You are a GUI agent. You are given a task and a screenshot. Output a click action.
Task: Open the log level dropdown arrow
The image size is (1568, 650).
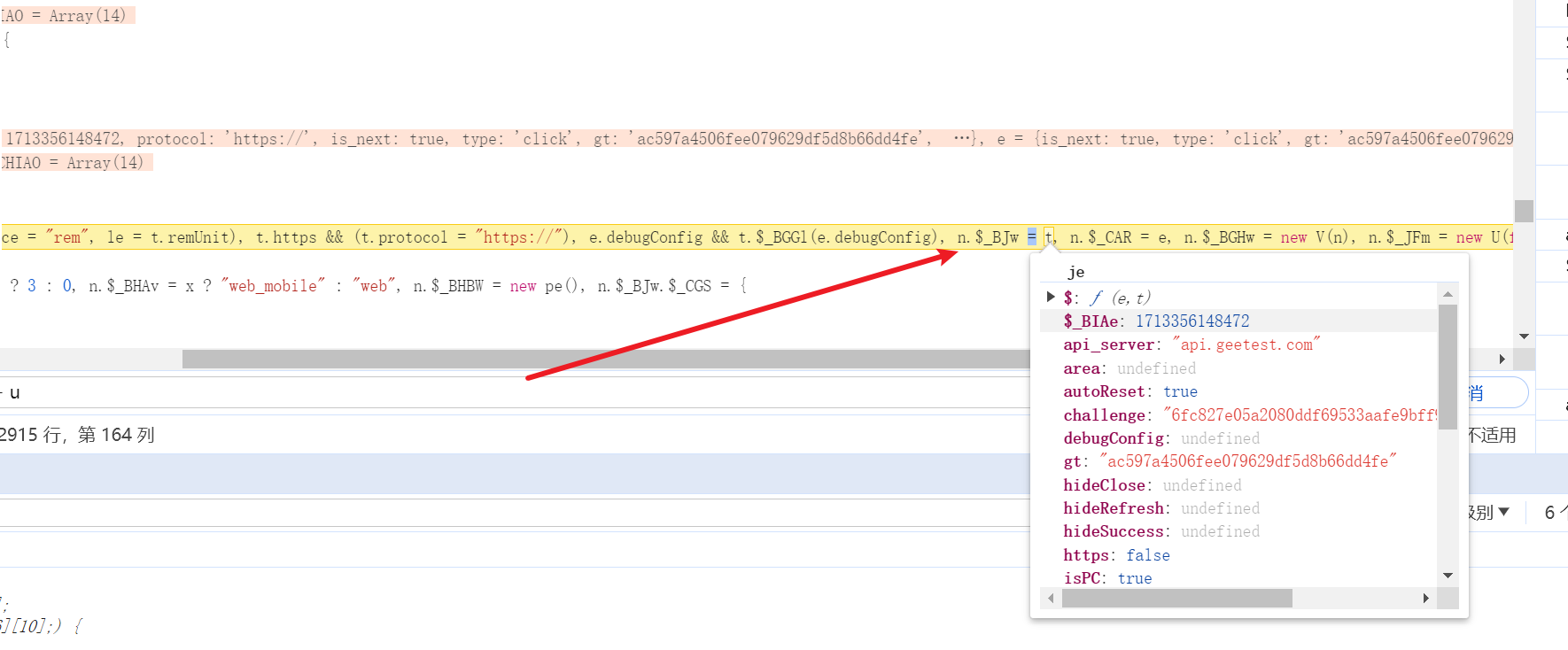click(x=1503, y=512)
